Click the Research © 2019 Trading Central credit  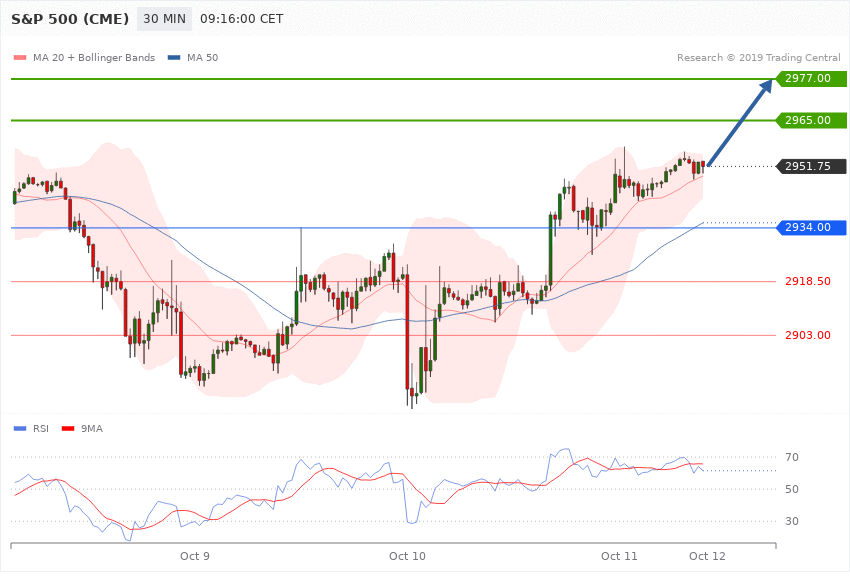click(x=758, y=57)
